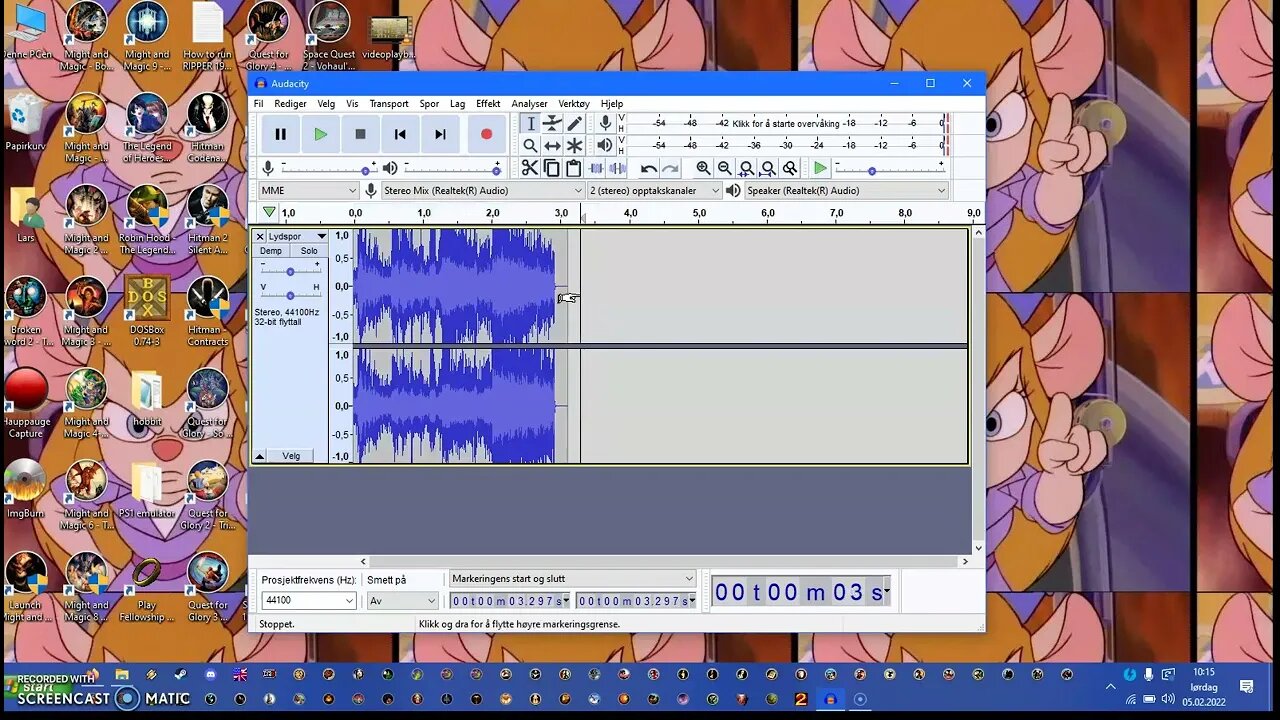The width and height of the screenshot is (1280, 720).
Task: Start recording with the red Record button
Action: click(x=486, y=134)
